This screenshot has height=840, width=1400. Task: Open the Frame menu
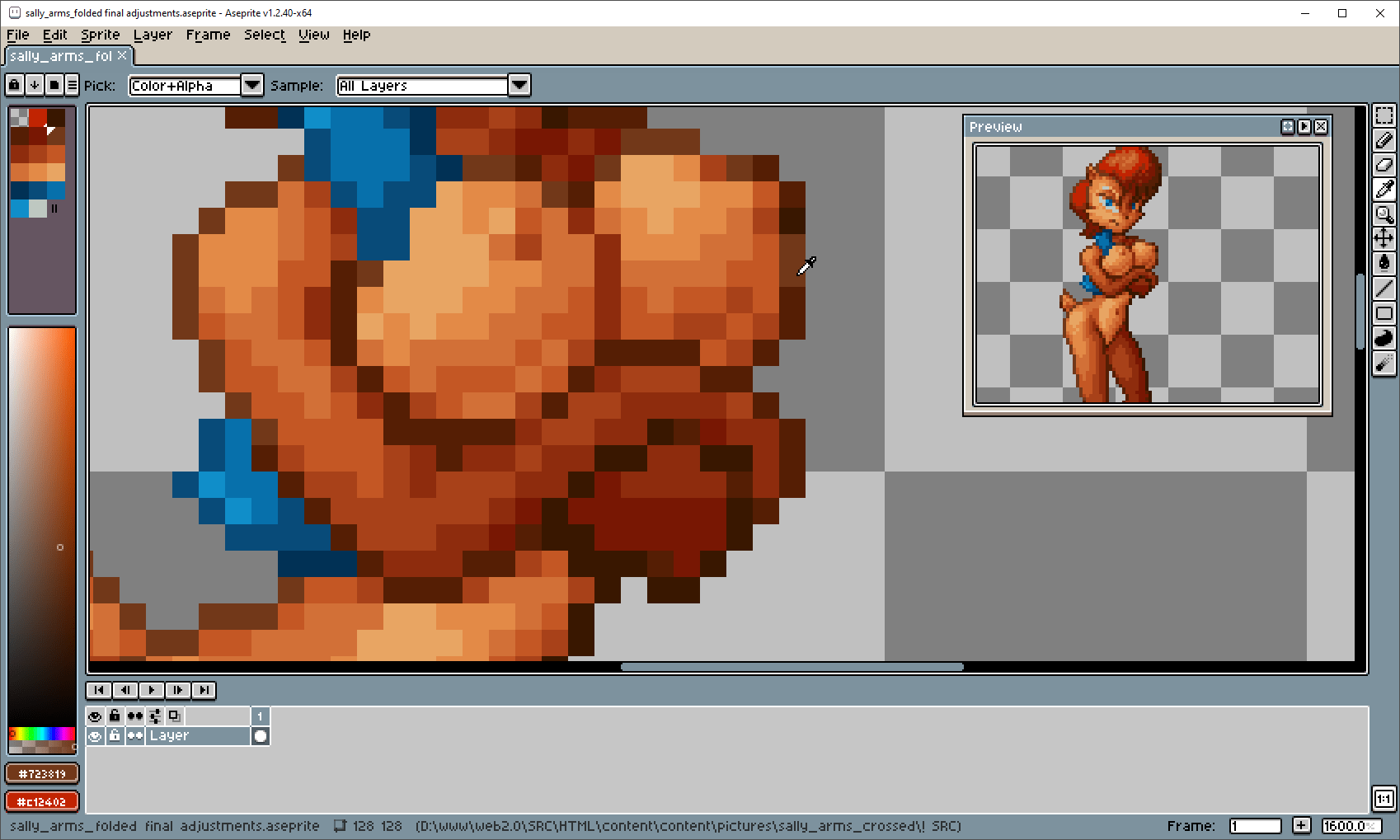(x=208, y=35)
